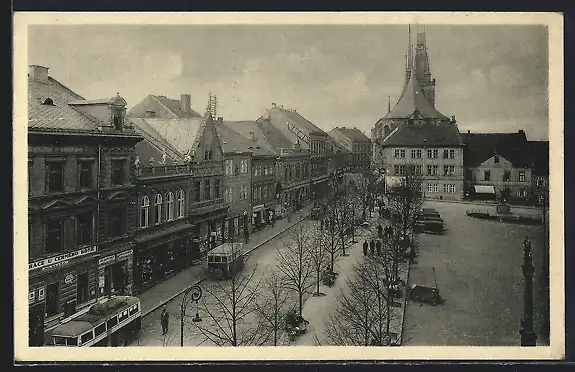
Task: Click the gabled house right of town hall
Action: (501, 177)
